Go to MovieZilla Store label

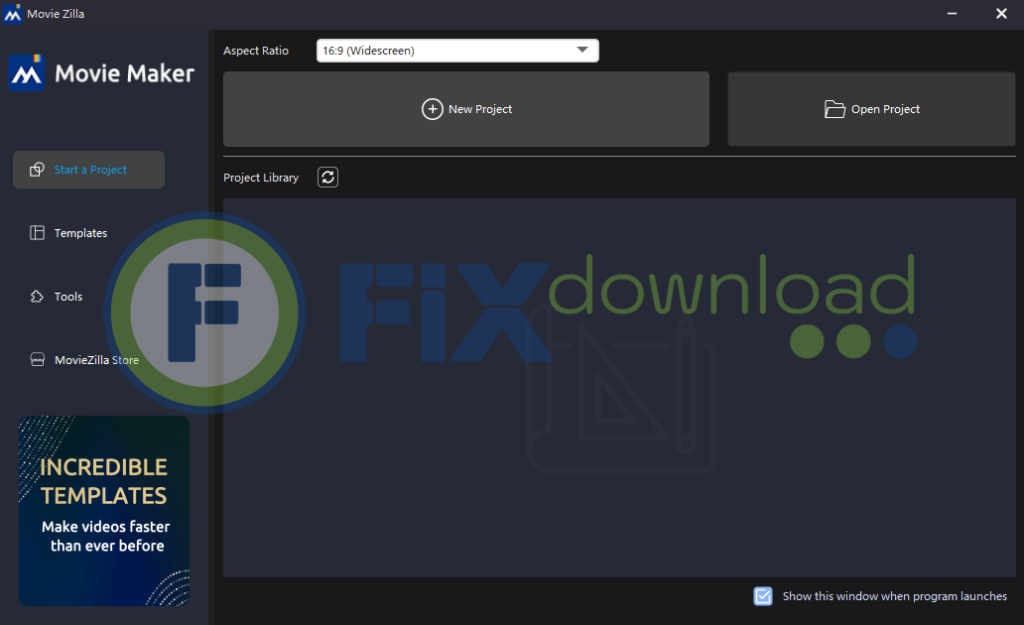coord(97,360)
